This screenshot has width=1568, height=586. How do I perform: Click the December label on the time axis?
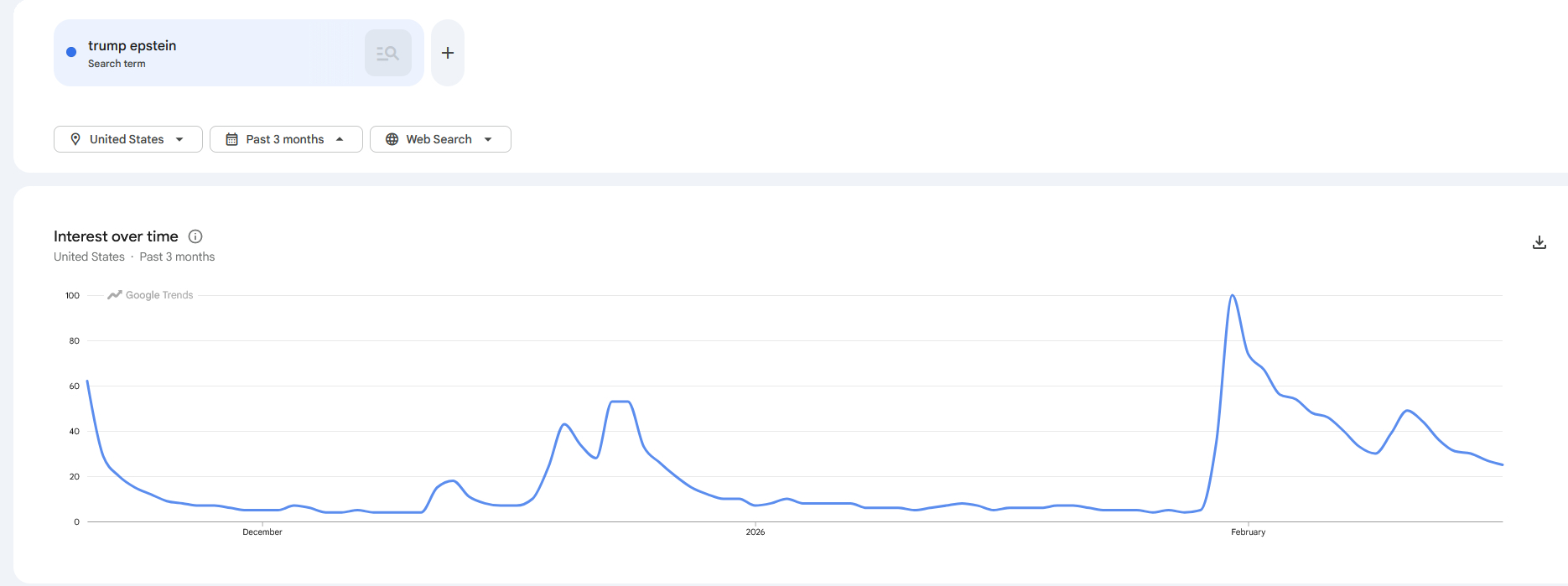click(x=262, y=532)
